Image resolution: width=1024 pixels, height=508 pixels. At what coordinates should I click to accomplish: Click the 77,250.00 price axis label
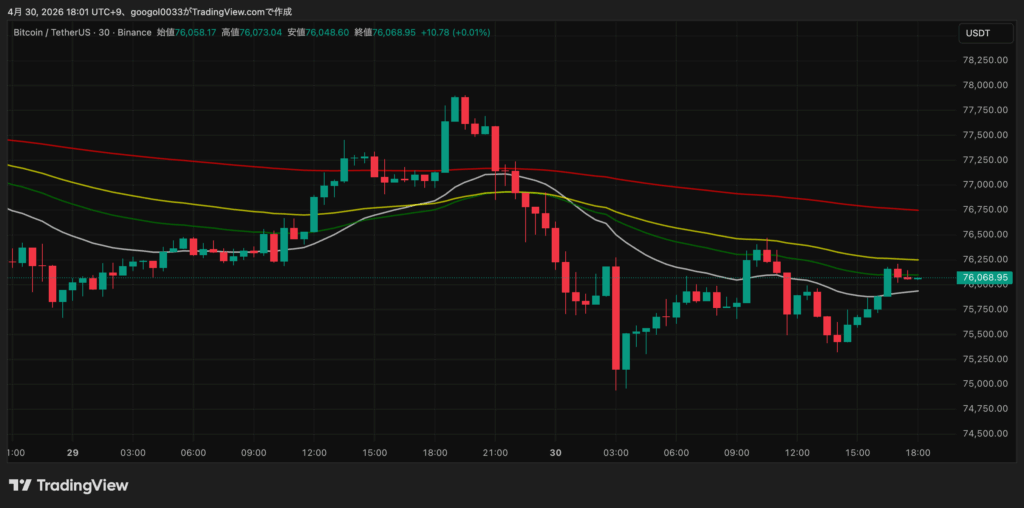tap(985, 160)
